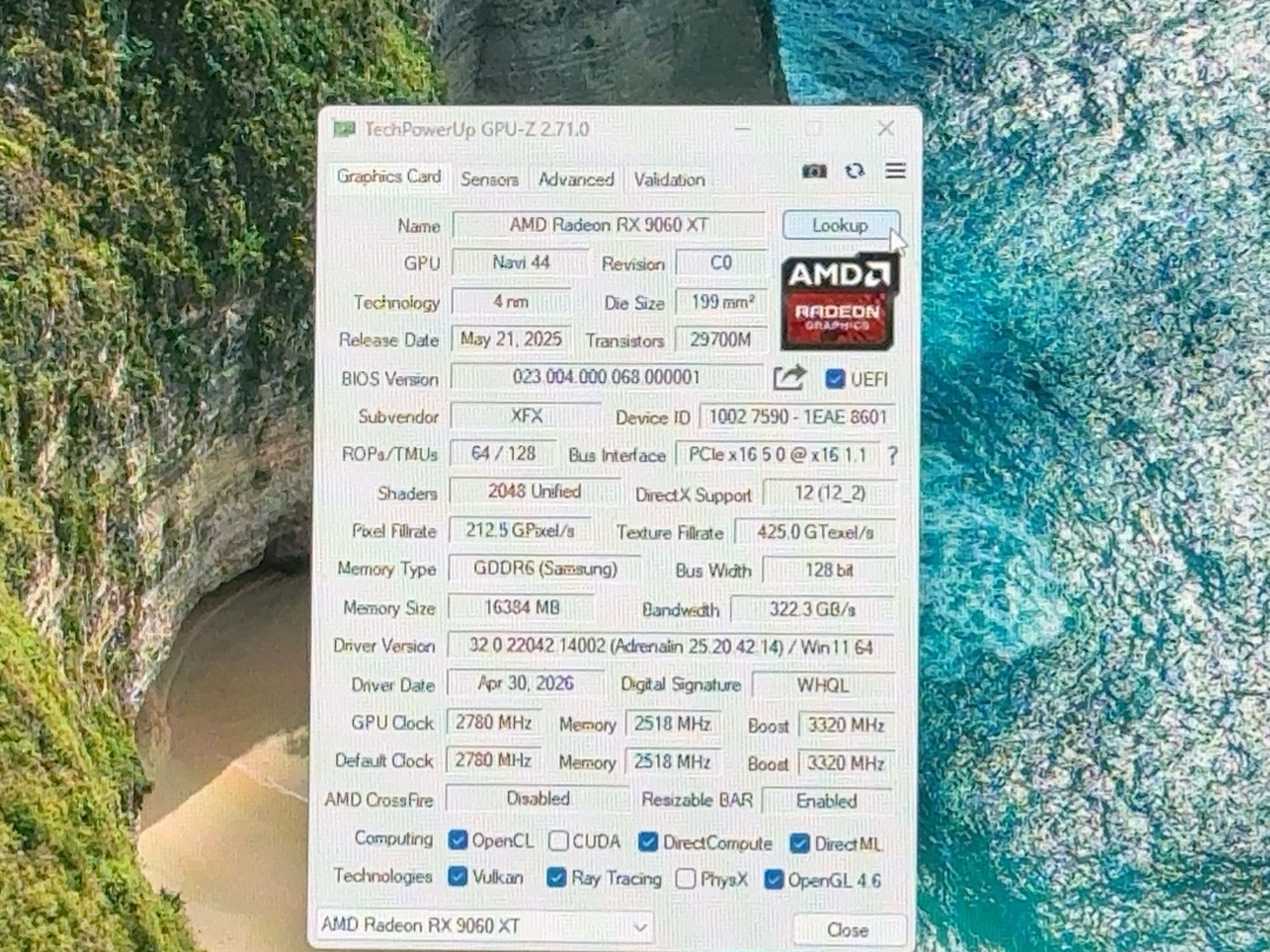Close GPU-Z with the title bar X
The image size is (1270, 952).
point(886,128)
